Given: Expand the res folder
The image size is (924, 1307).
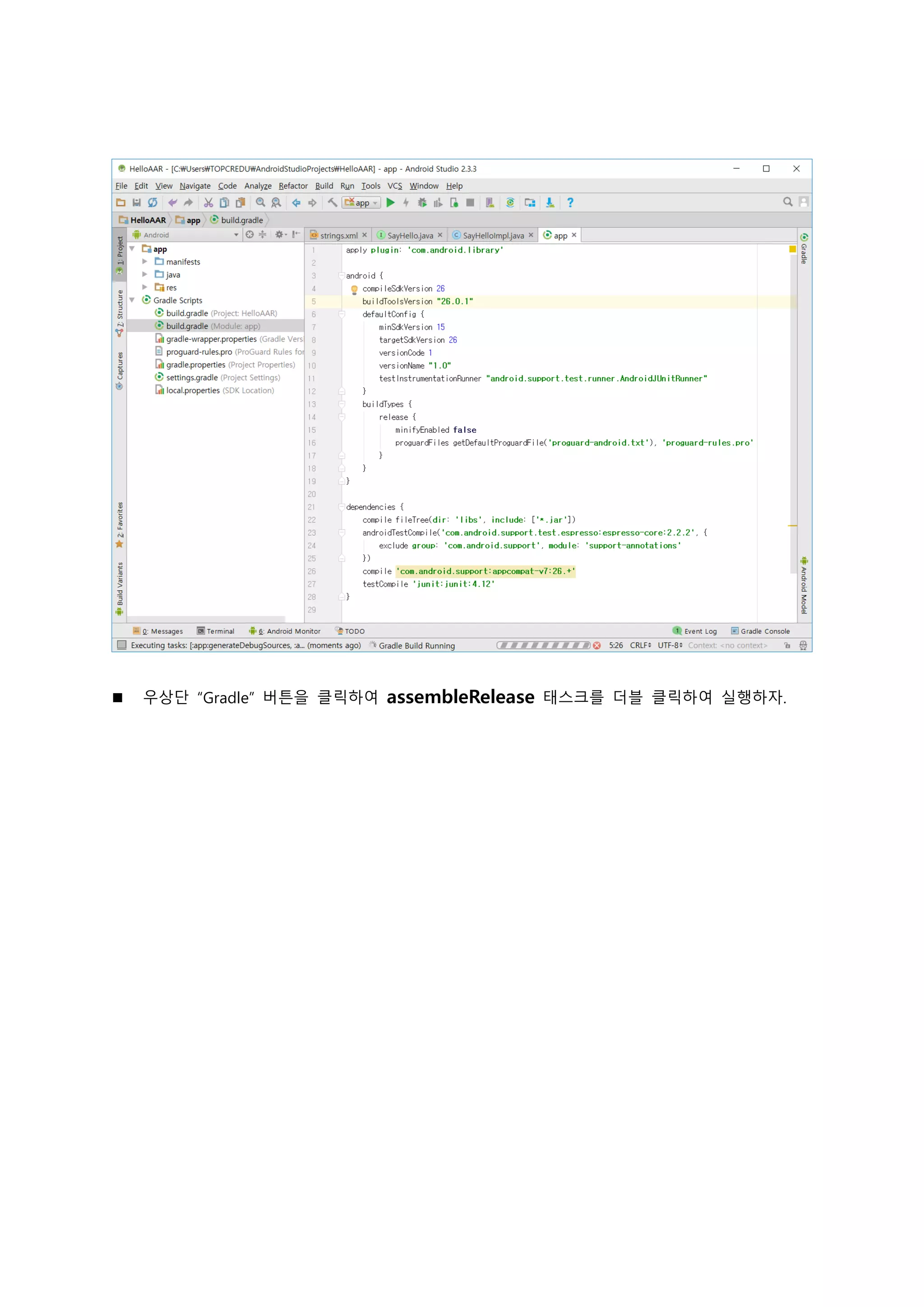Looking at the screenshot, I should click(x=144, y=287).
